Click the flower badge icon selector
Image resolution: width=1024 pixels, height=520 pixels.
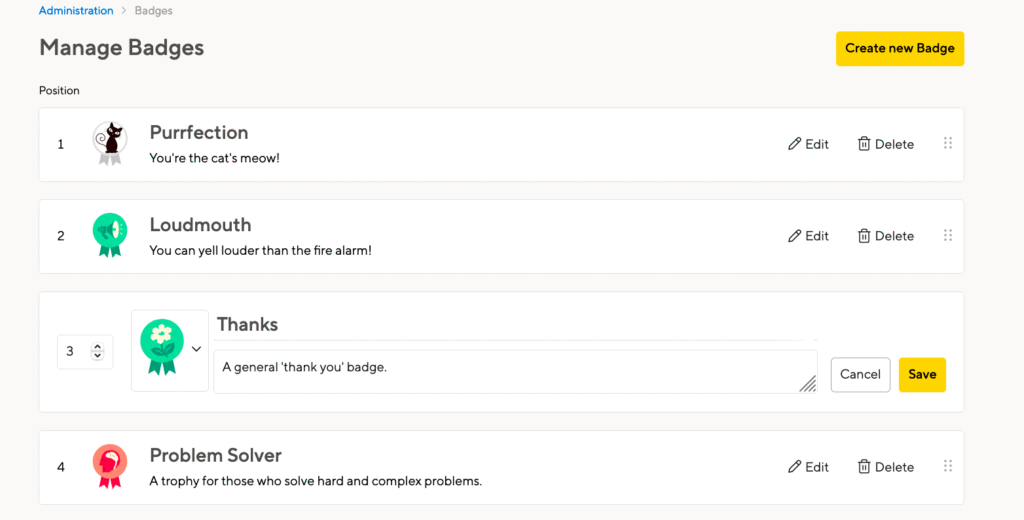[170, 351]
